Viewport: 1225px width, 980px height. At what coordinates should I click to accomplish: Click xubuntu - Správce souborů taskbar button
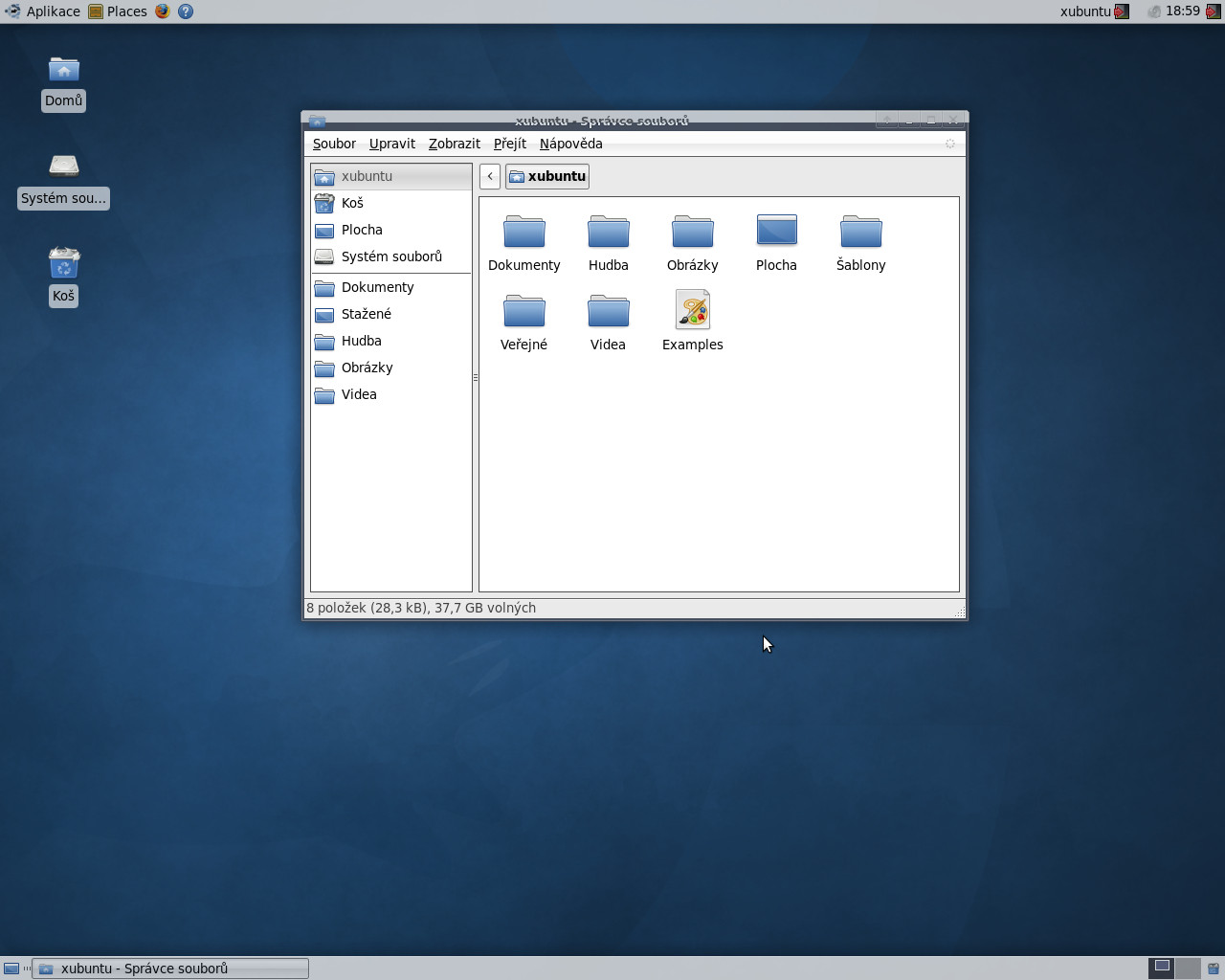tap(170, 969)
